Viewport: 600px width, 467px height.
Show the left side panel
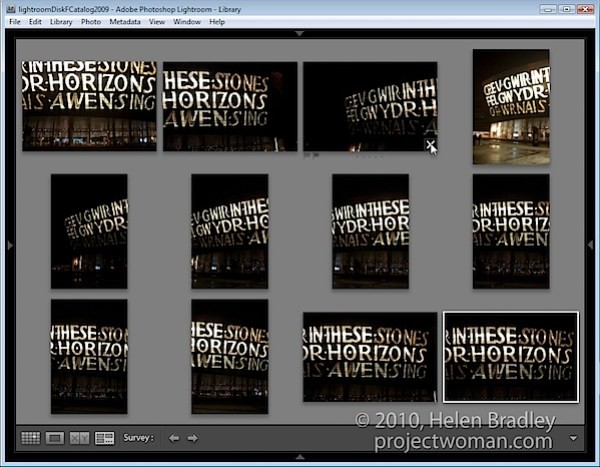point(10,245)
